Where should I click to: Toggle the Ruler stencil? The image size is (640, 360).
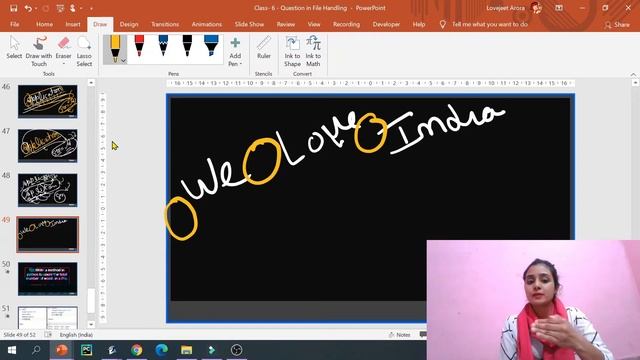264,48
